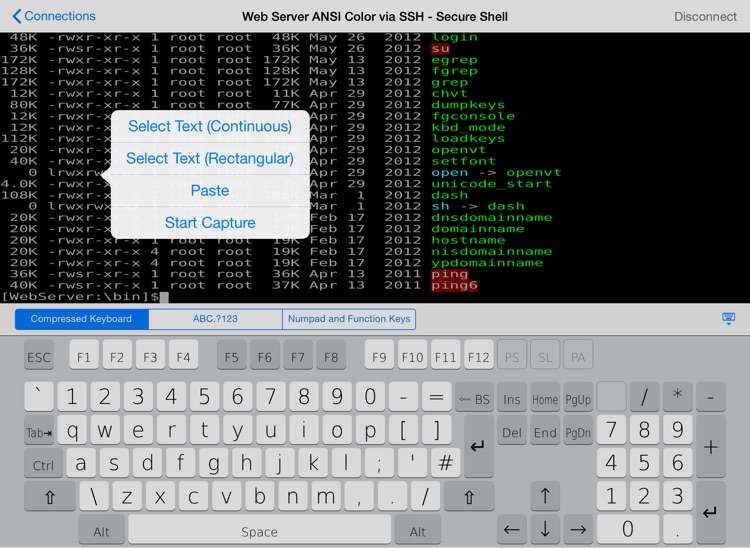Tap the F9 function key

pyautogui.click(x=379, y=355)
